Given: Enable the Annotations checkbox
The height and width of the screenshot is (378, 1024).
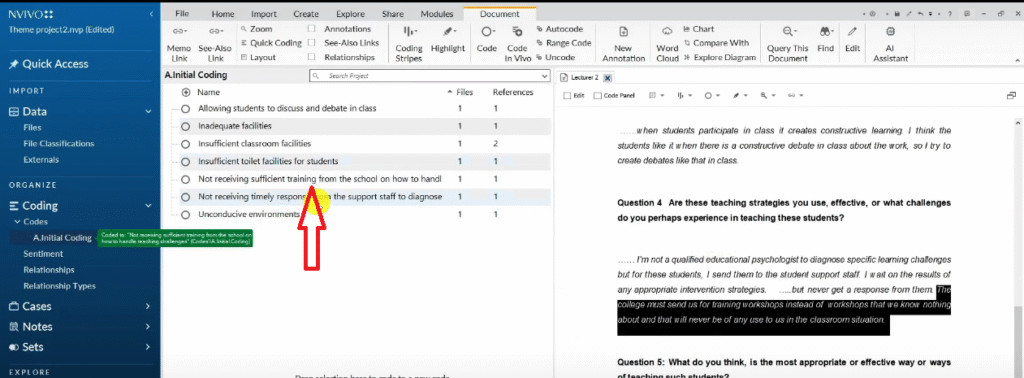Looking at the screenshot, I should click(312, 29).
